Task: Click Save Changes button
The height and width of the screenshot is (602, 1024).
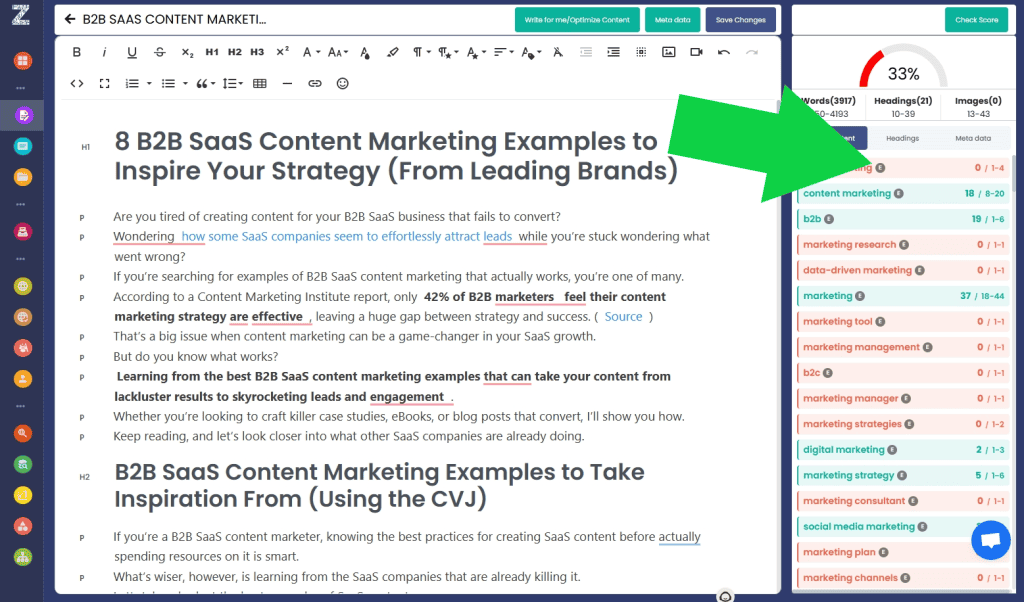Action: (x=741, y=20)
